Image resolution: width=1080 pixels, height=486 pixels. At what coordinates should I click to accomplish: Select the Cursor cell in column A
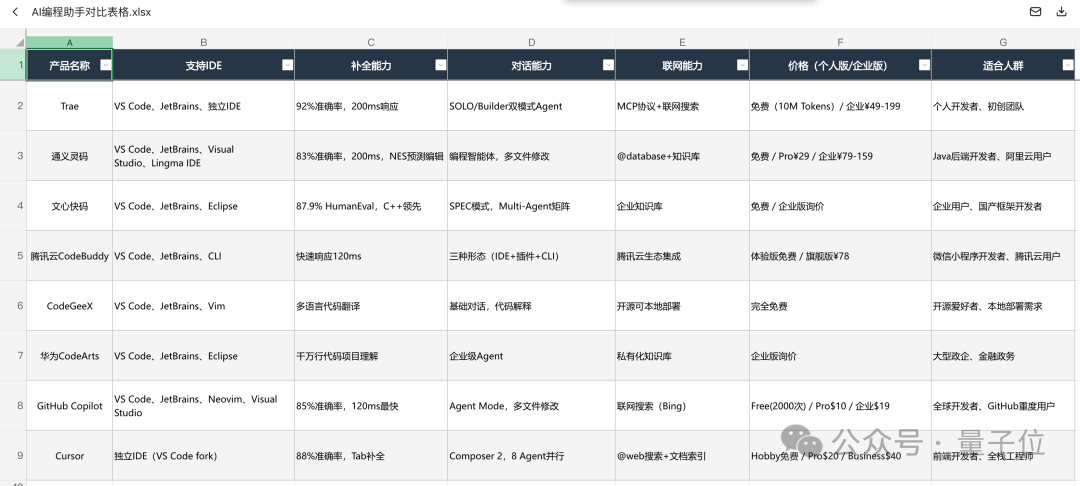pyautogui.click(x=70, y=456)
